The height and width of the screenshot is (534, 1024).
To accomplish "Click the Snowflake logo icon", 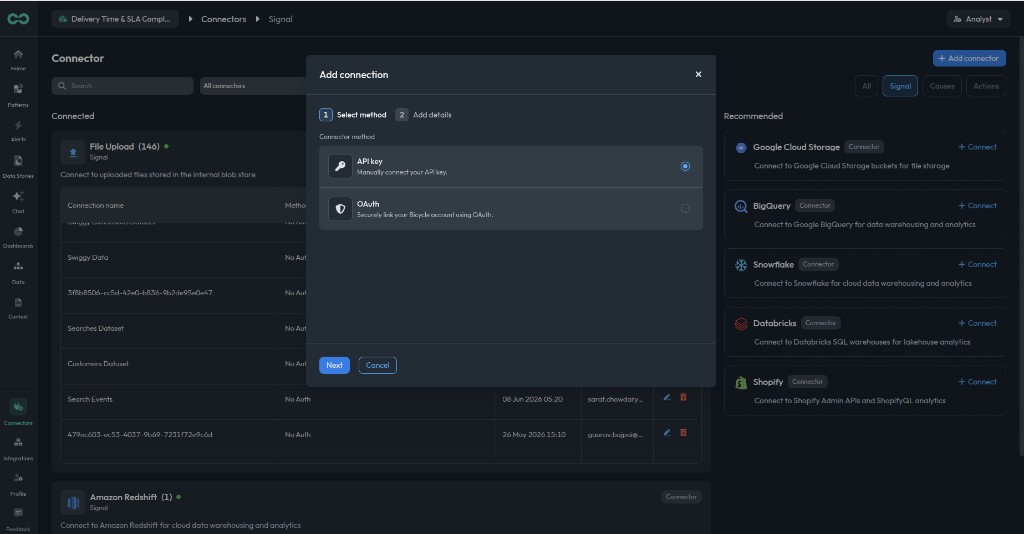I will pyautogui.click(x=741, y=265).
